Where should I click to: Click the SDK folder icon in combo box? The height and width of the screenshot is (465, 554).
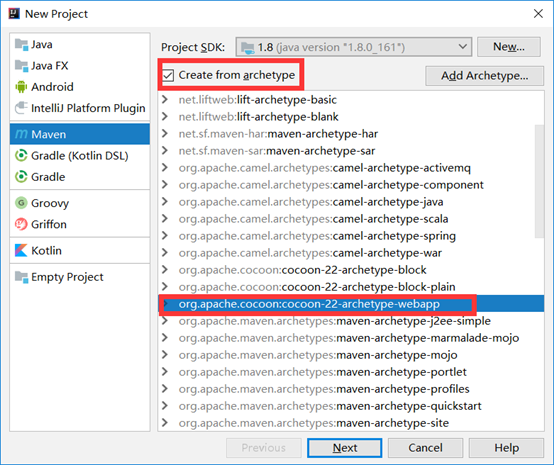pyautogui.click(x=247, y=47)
